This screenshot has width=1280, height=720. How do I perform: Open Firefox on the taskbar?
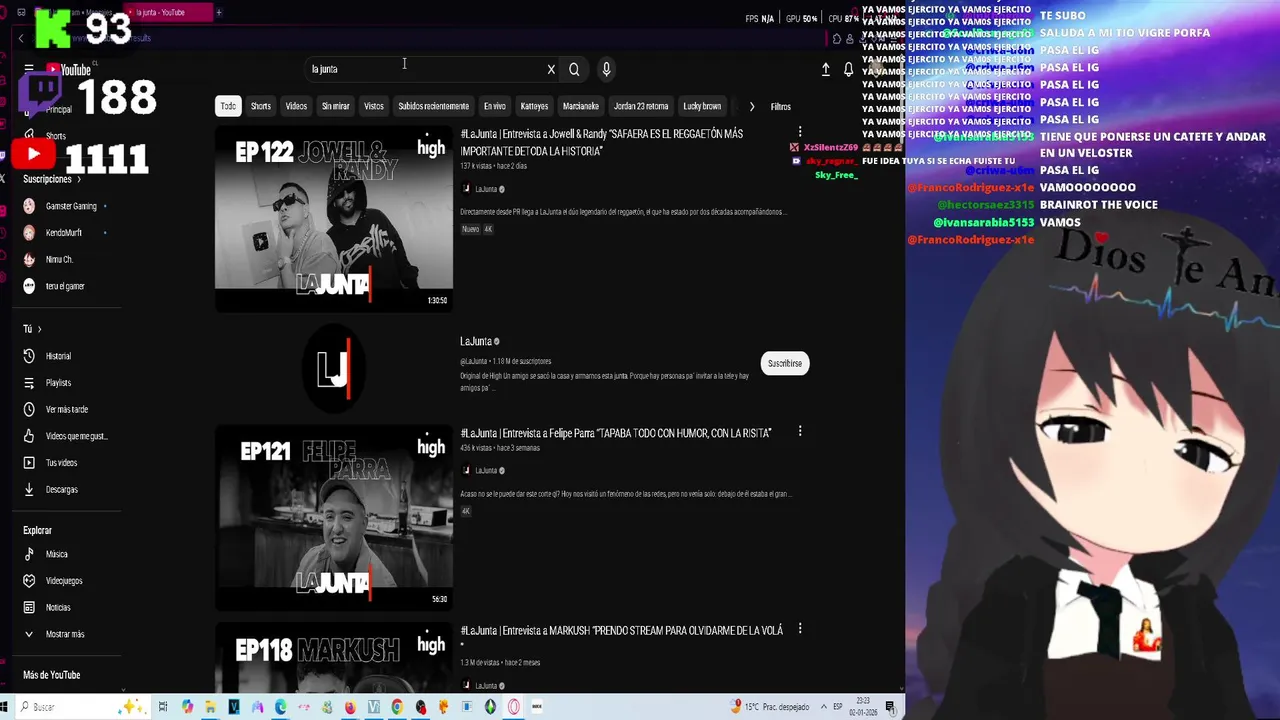pyautogui.click(x=350, y=707)
